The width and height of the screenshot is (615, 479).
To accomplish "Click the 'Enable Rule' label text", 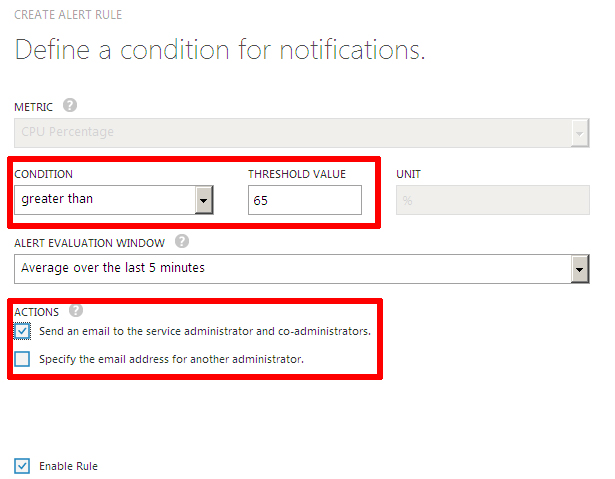I will click(x=68, y=466).
